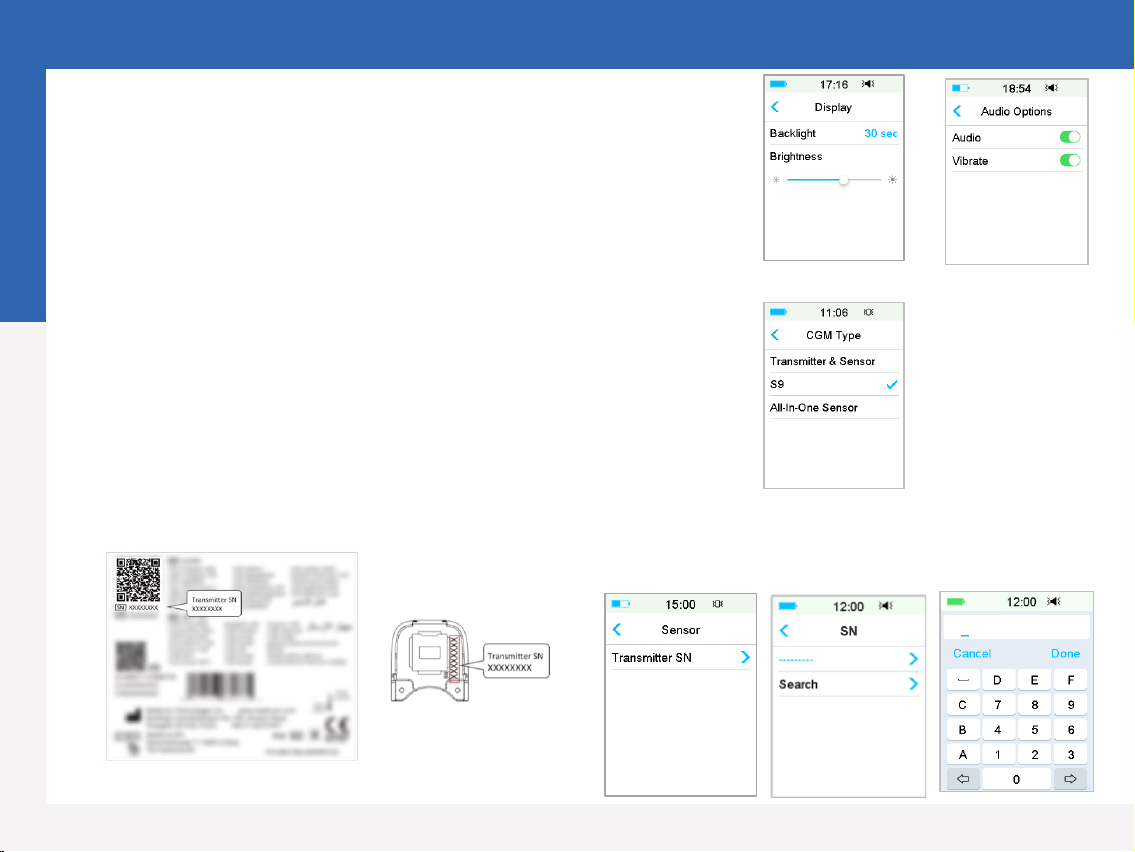The height and width of the screenshot is (852, 1135).
Task: Open Transmitter SN chevron
Action: pos(745,657)
